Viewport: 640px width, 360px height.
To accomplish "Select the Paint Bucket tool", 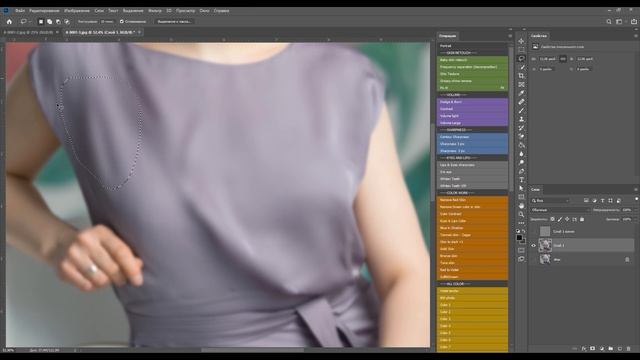I will coord(521,145).
